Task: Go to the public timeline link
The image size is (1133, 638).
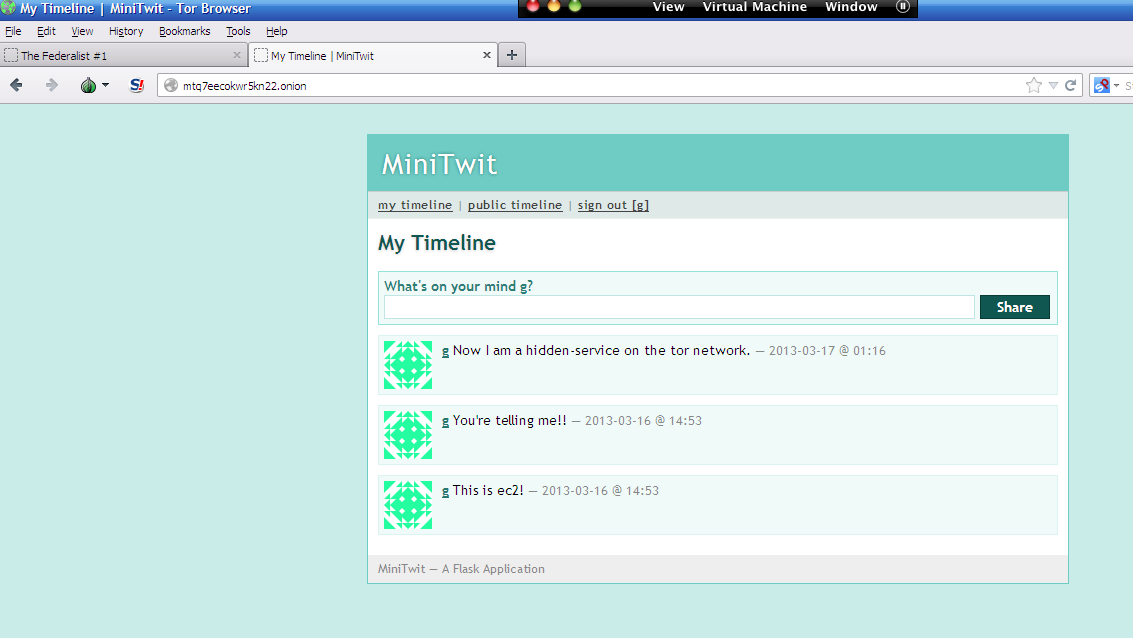Action: coord(514,205)
